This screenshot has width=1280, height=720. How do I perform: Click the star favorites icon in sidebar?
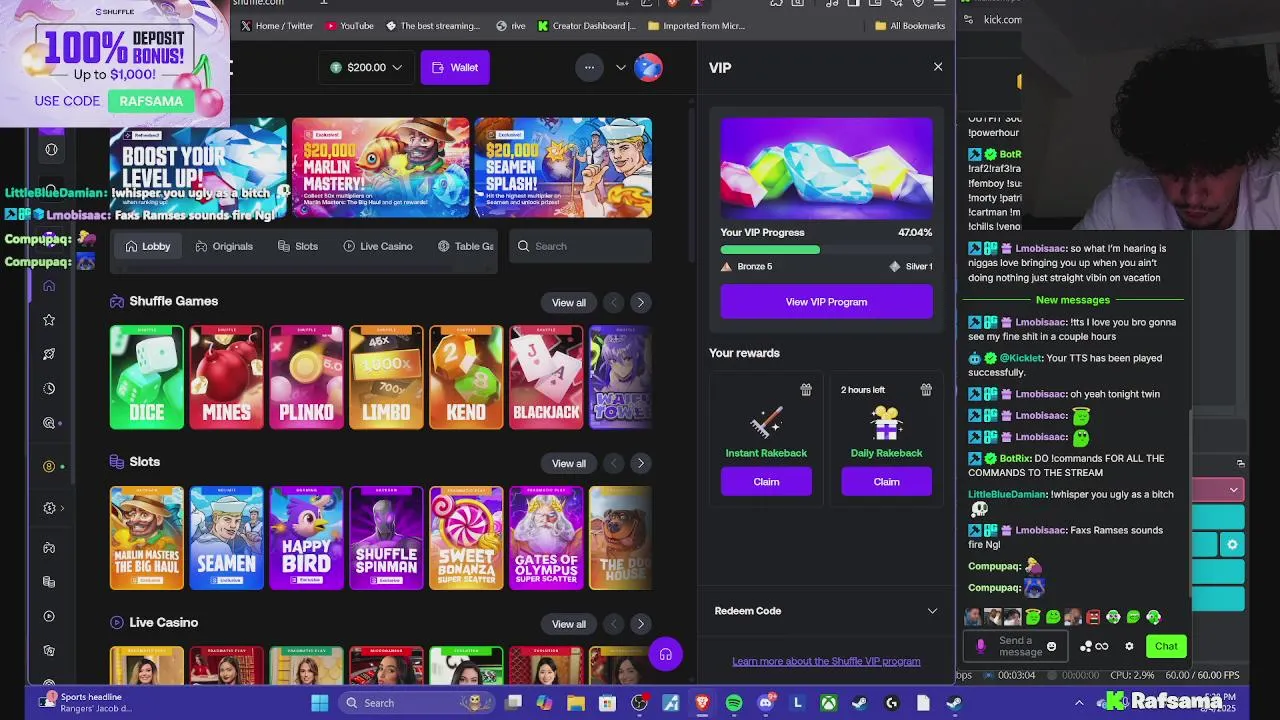pos(49,320)
